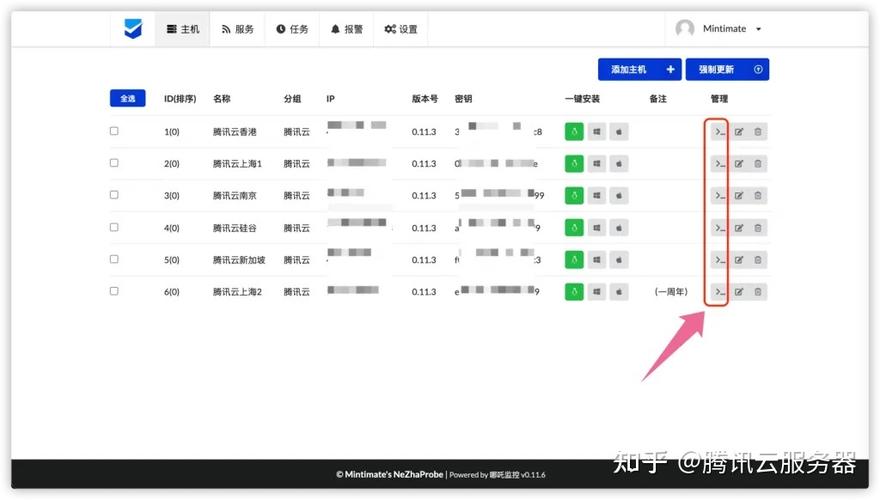Open terminal for 腾讯云南京
The height and width of the screenshot is (500, 880).
[x=719, y=196]
